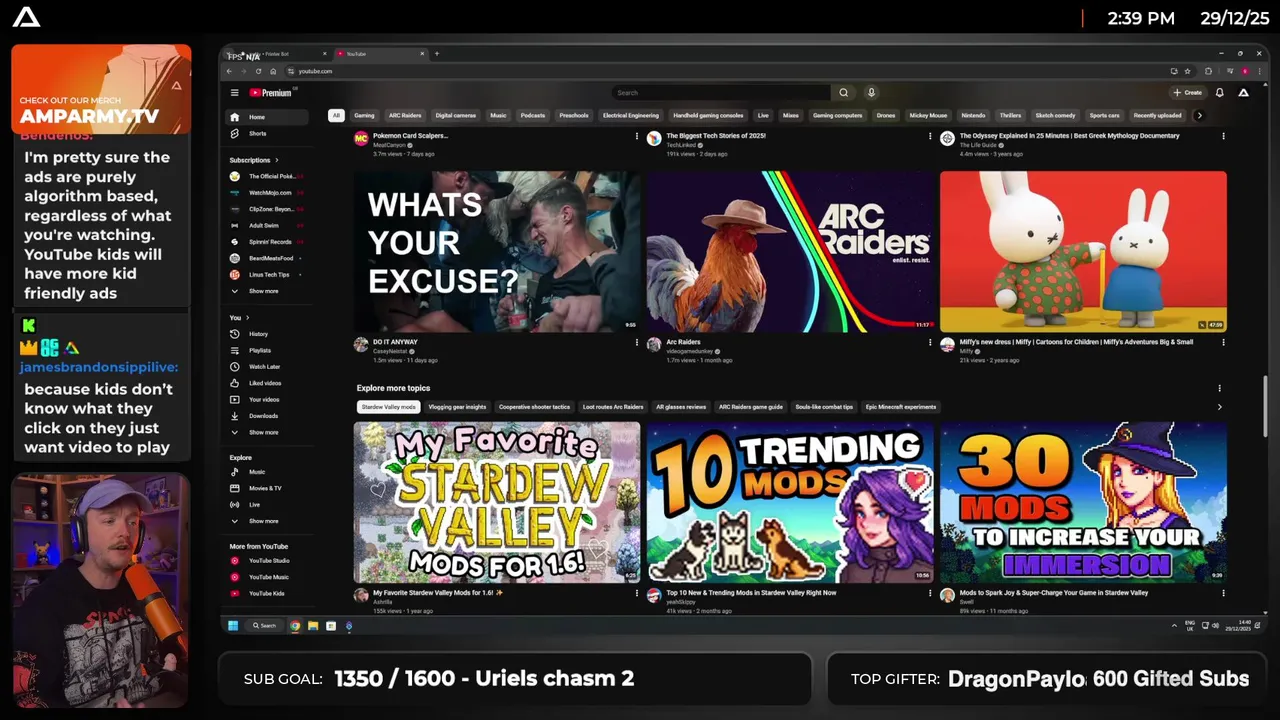Reload the page with the refresh icon
The width and height of the screenshot is (1280, 720).
pos(258,71)
